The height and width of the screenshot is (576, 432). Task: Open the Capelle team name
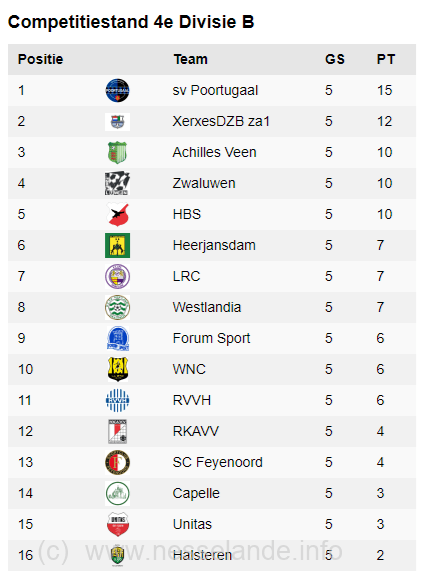tap(196, 493)
